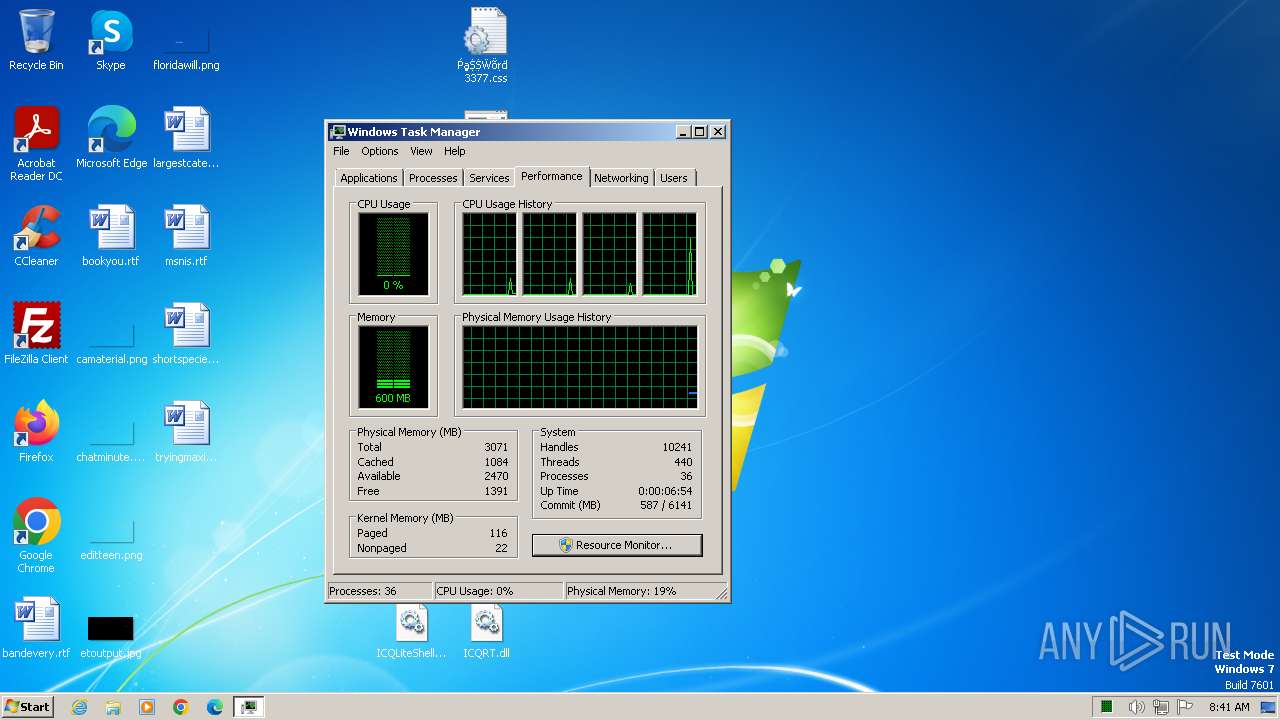Select the etoutput.jpg black thumbnail
The height and width of the screenshot is (720, 1280).
[110, 628]
